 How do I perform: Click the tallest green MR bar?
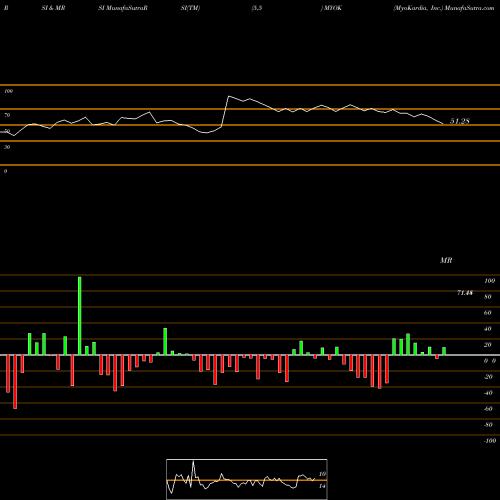[x=80, y=316]
